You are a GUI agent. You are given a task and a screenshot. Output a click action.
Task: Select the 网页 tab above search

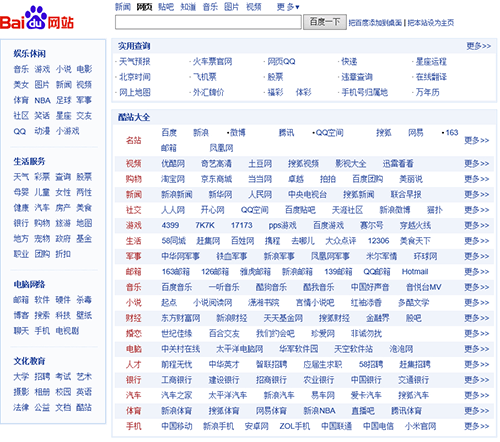tap(144, 7)
